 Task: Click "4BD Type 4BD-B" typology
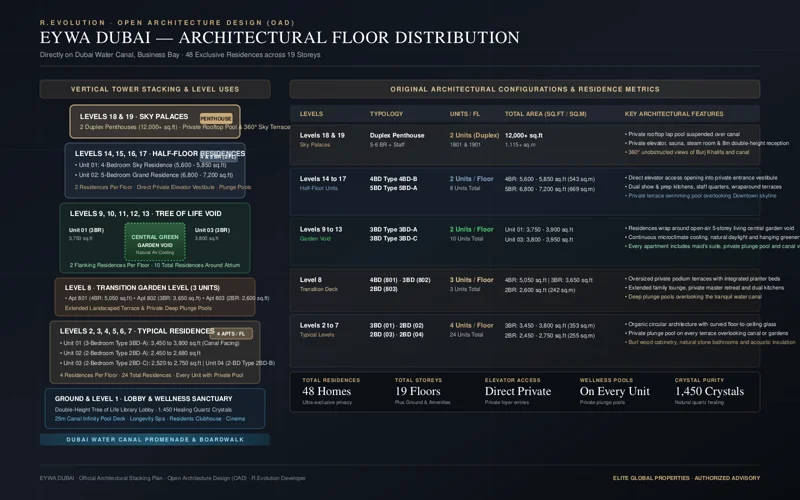393,179
